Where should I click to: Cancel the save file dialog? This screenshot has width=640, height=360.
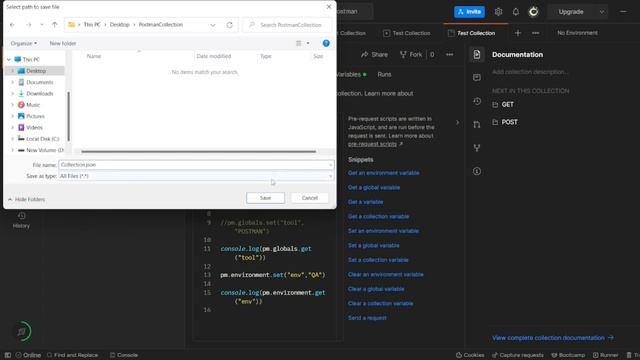click(x=309, y=198)
